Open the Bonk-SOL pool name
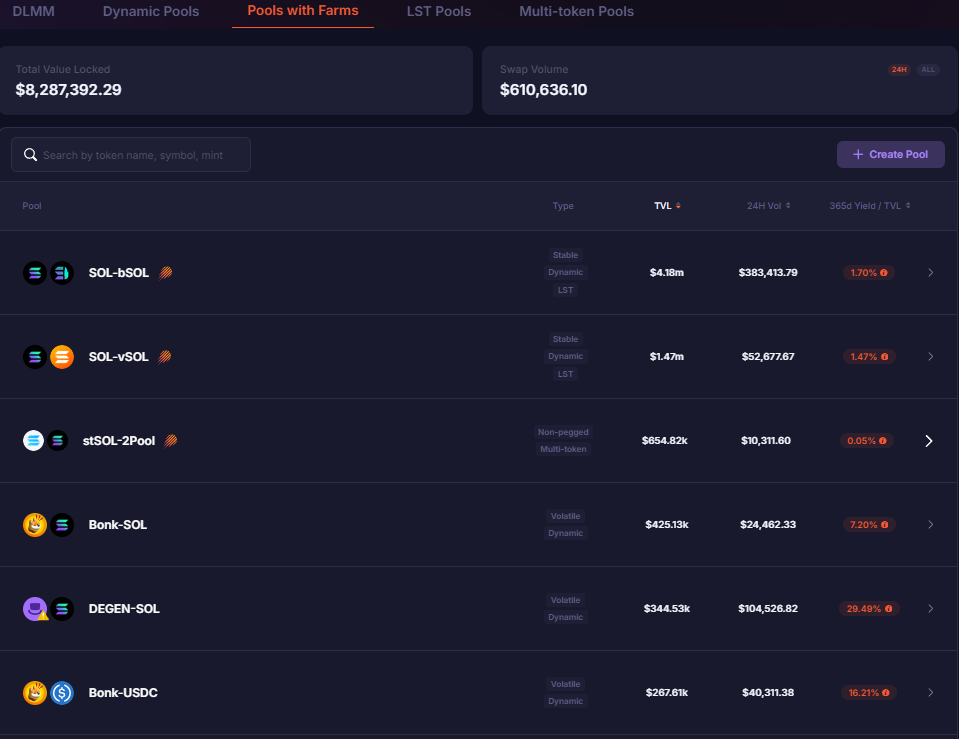The height and width of the screenshot is (739, 959). click(x=117, y=525)
